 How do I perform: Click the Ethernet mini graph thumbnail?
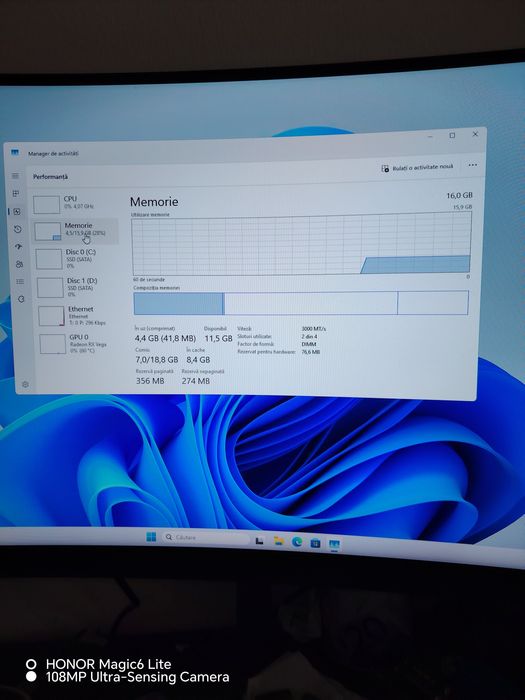coord(51,316)
